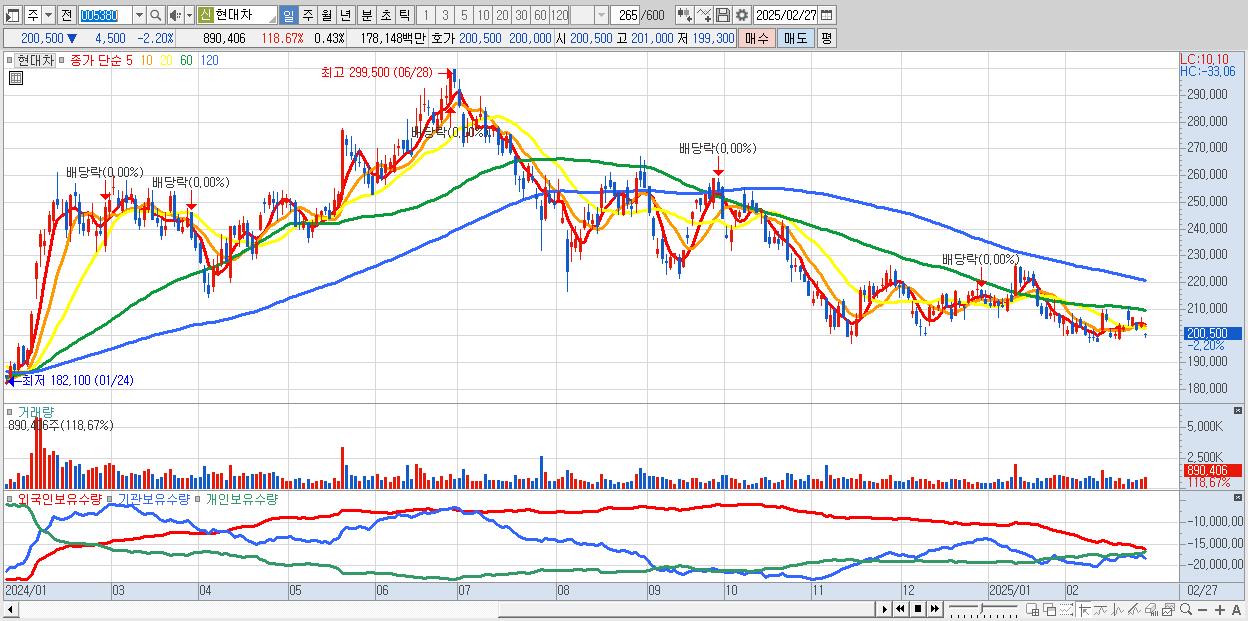Open the interval combo box dropdown arrow

pos(601,15)
